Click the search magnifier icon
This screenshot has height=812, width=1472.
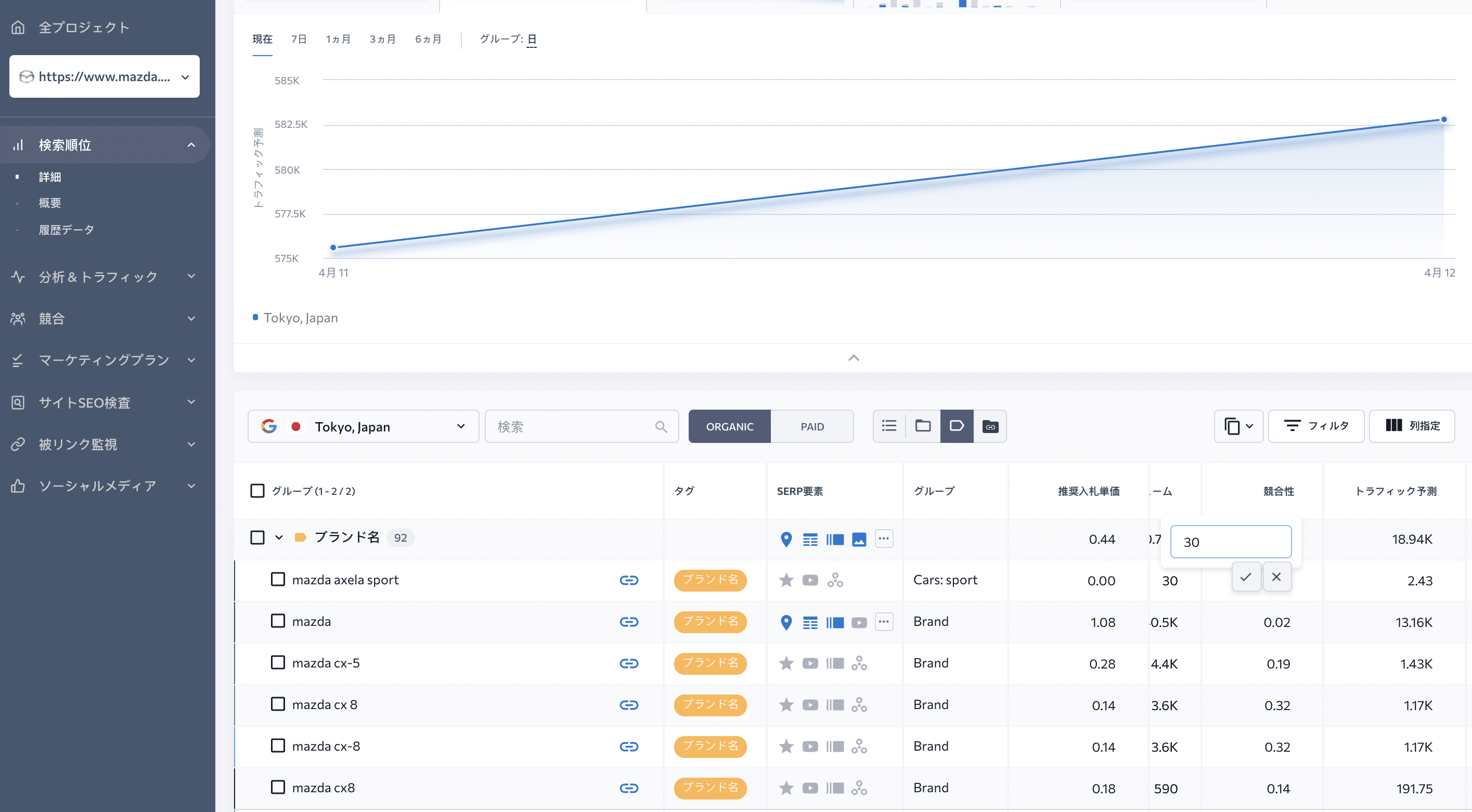click(x=661, y=427)
